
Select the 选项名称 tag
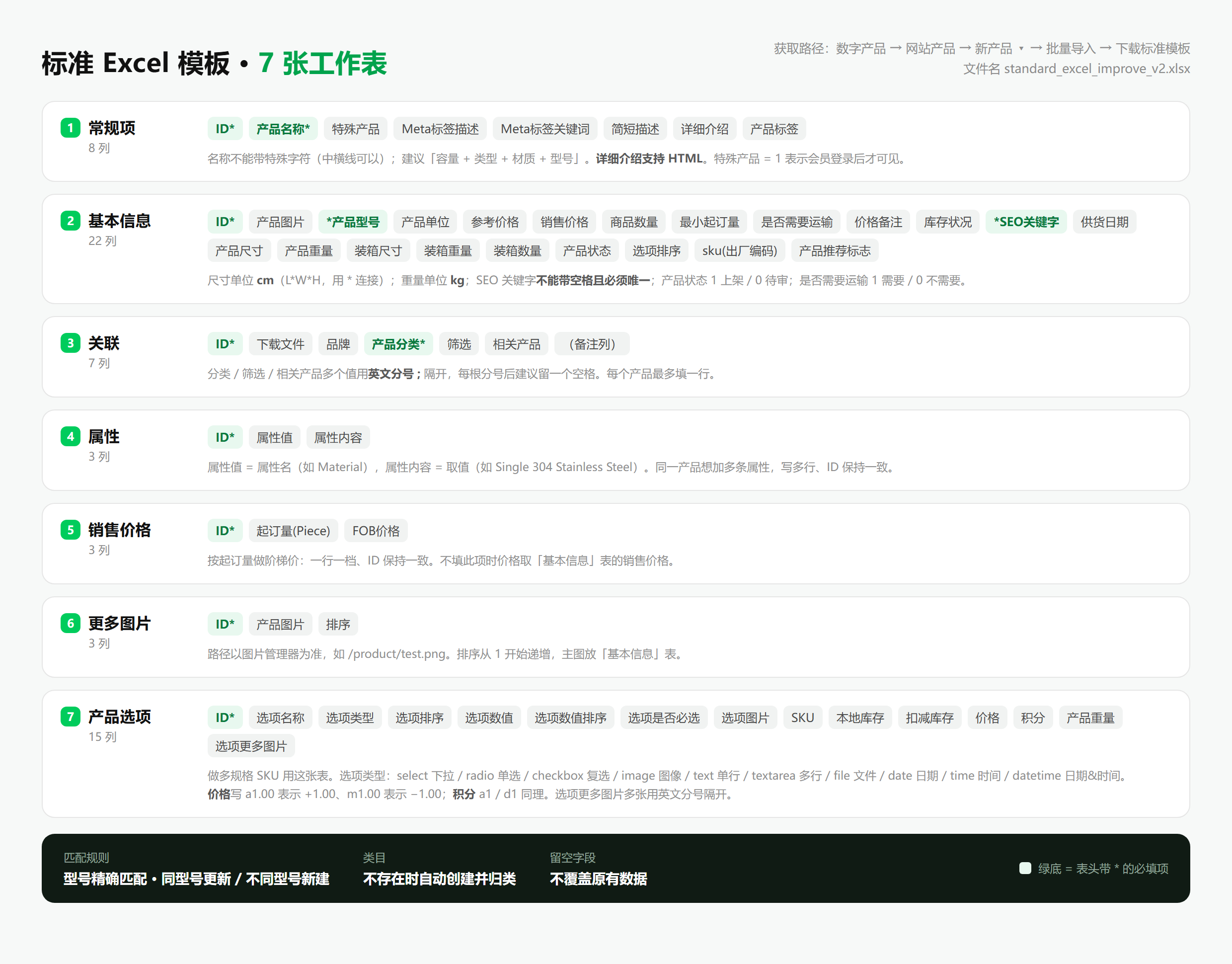pos(280,718)
